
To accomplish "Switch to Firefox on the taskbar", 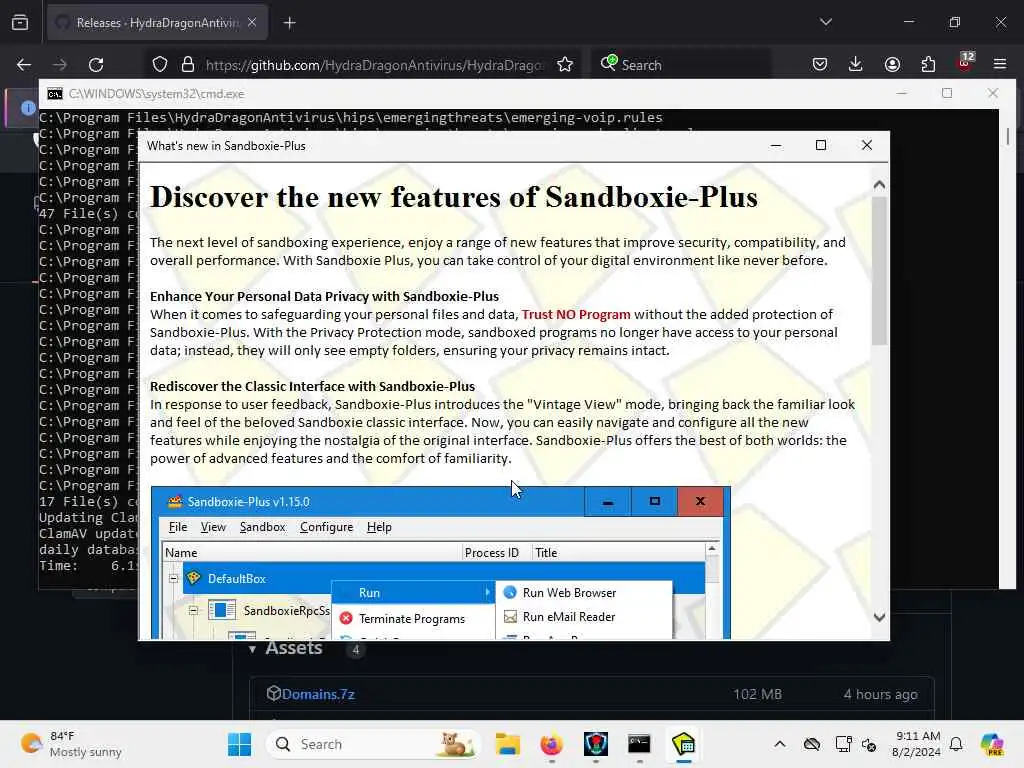I will 551,744.
